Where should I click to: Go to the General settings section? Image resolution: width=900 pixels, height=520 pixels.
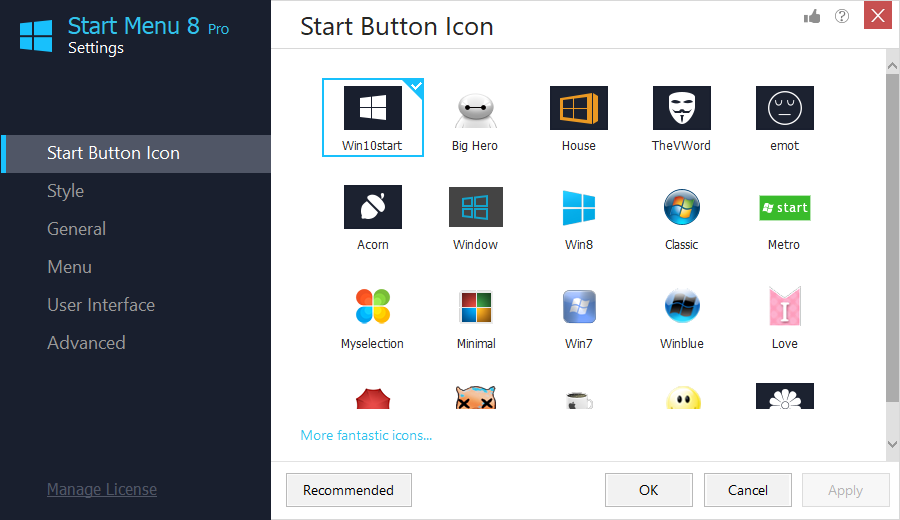[x=76, y=229]
